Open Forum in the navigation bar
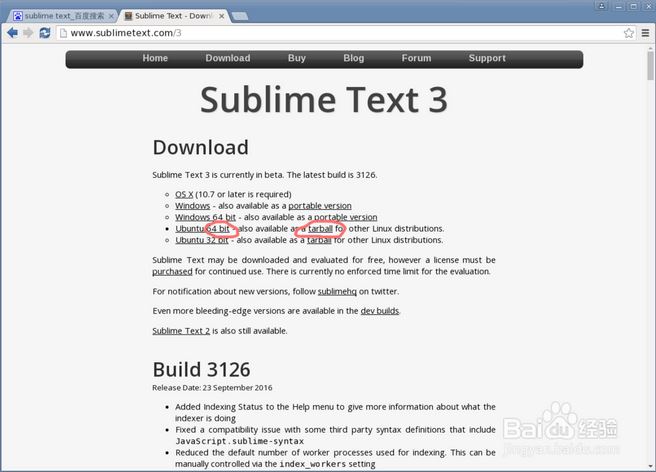656x472 pixels. point(416,58)
